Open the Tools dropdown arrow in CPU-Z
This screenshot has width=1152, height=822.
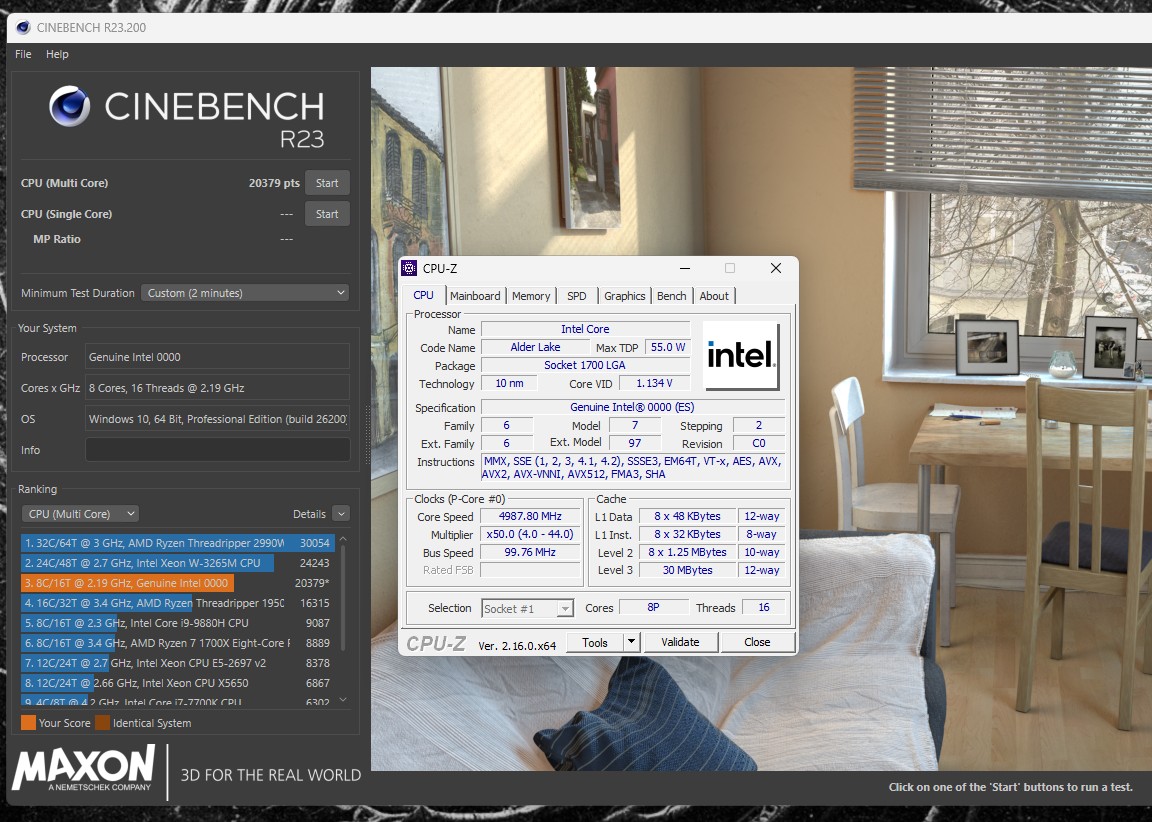coord(631,642)
